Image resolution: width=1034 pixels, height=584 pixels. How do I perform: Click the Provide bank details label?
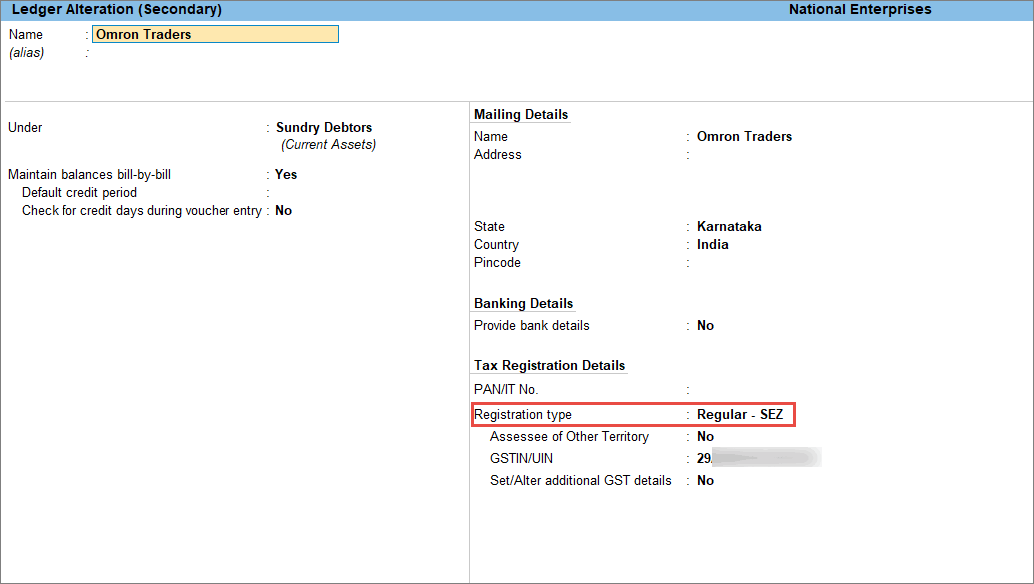point(532,326)
